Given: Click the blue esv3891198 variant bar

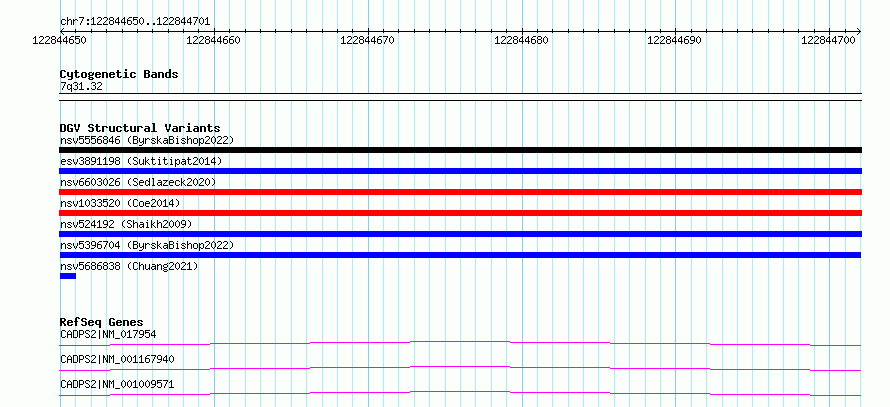Looking at the screenshot, I should [x=460, y=171].
